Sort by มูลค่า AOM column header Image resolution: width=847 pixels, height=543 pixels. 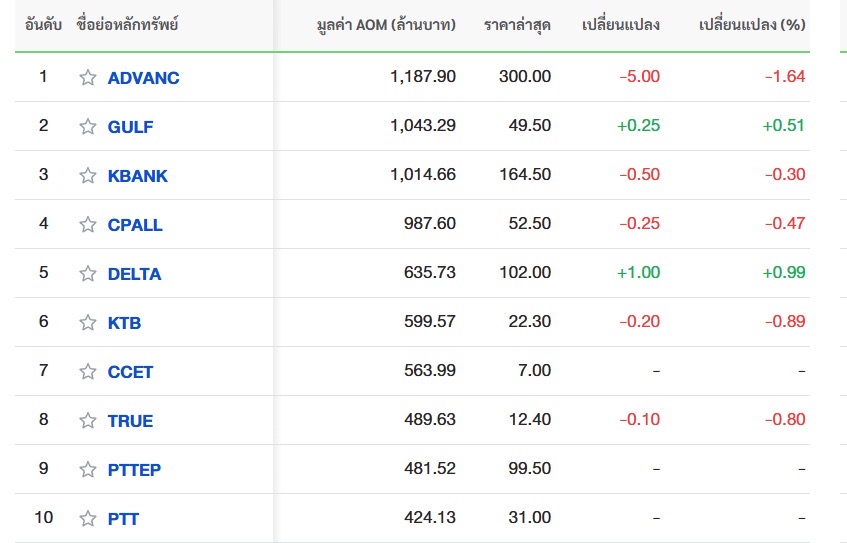click(x=385, y=24)
